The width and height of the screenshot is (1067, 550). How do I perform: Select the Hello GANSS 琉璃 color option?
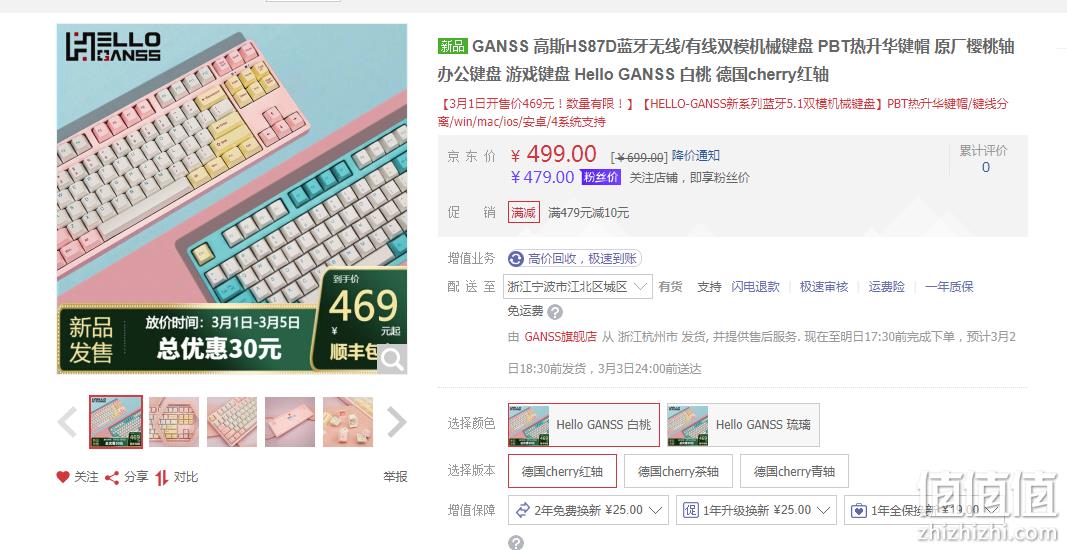tap(743, 425)
